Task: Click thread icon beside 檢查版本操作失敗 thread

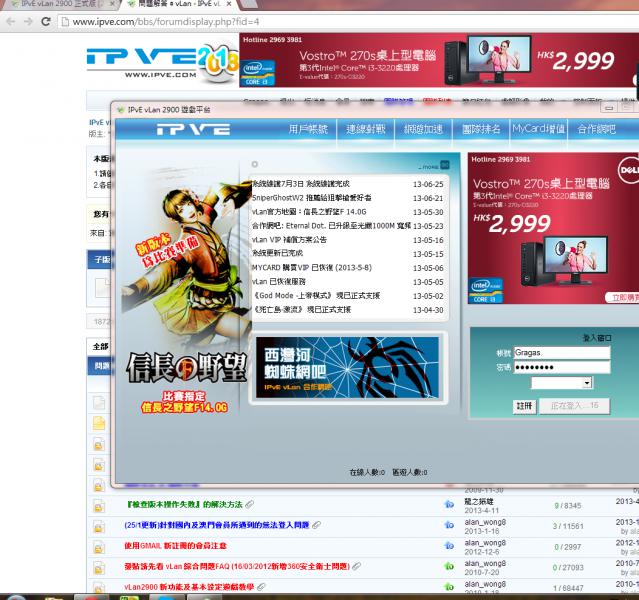Action: pos(99,506)
